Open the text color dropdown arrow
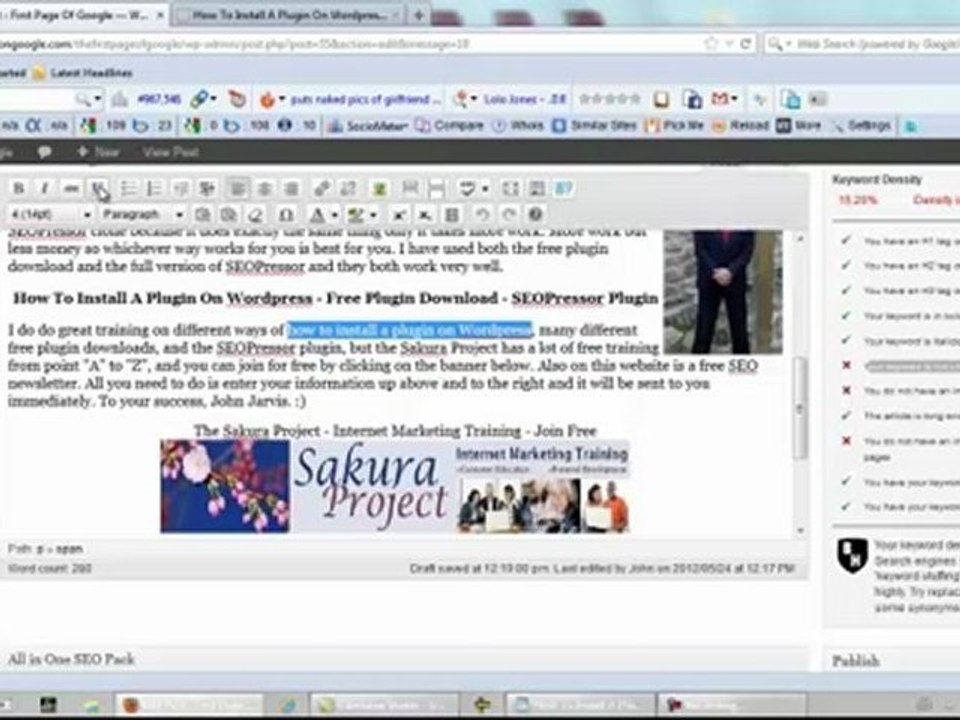Viewport: 960px width, 720px height. (335, 215)
